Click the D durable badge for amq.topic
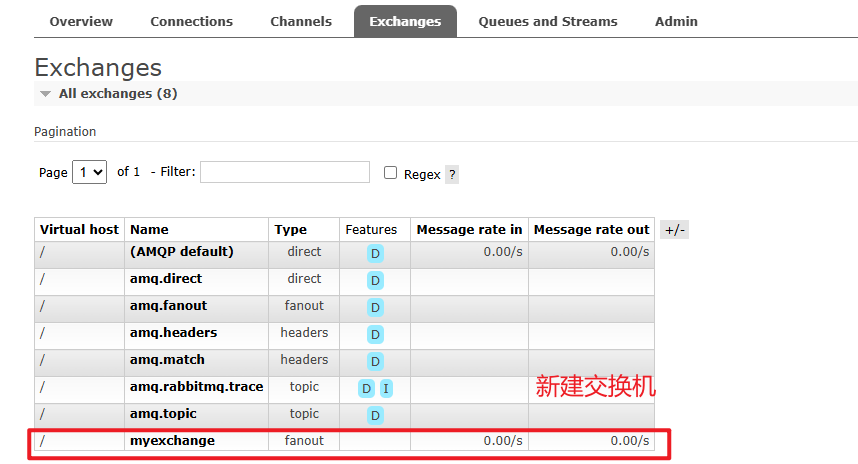Screen dimensions: 858x464 [375, 415]
